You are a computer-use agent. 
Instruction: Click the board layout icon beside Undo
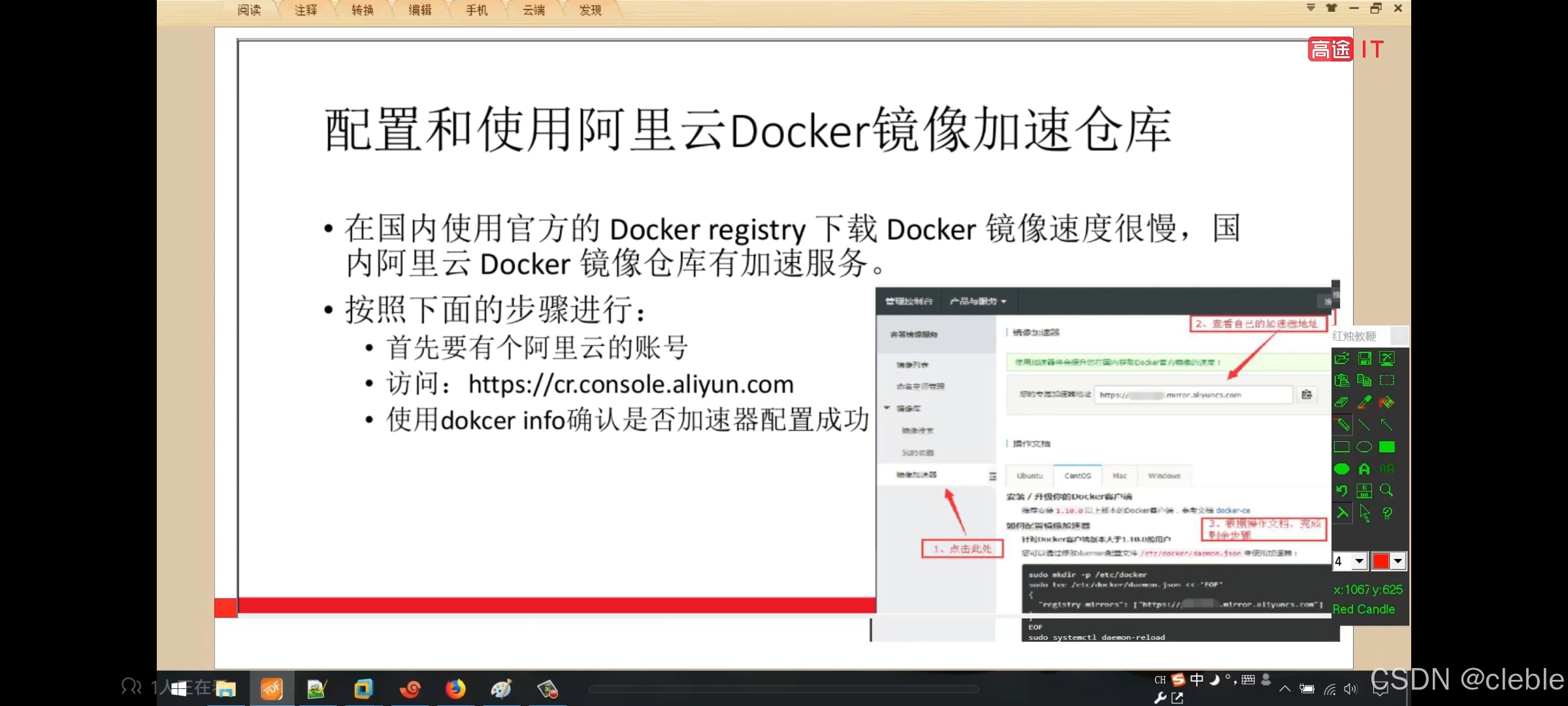(1364, 490)
